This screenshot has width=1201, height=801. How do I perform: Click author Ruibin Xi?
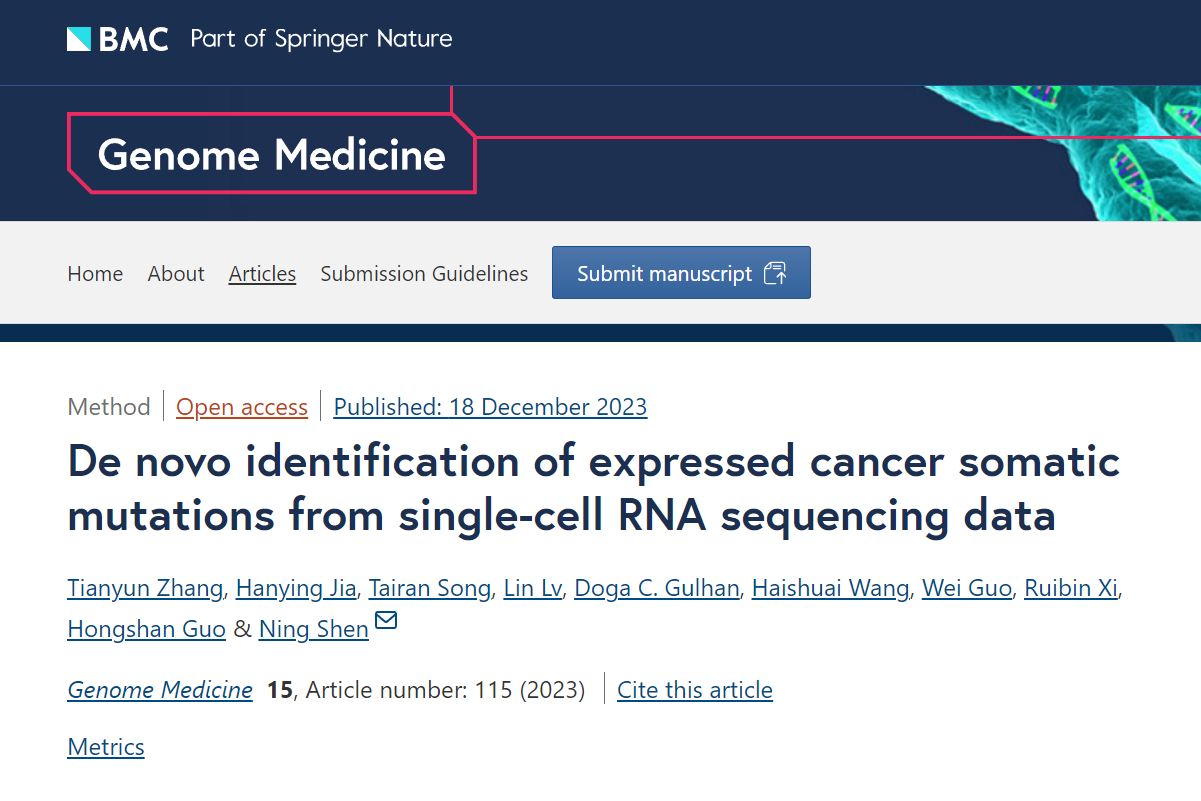pyautogui.click(x=1071, y=588)
